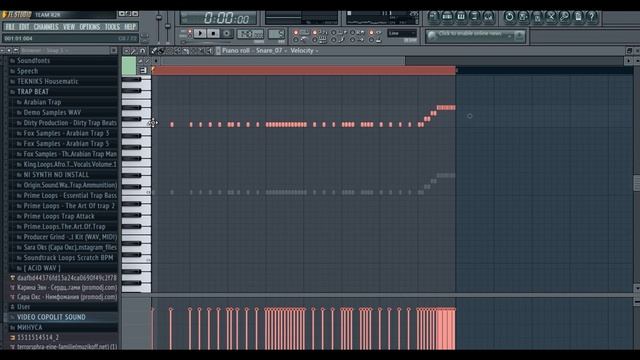Open the step sequencer view icon
The width and height of the screenshot is (640, 360).
tap(447, 17)
